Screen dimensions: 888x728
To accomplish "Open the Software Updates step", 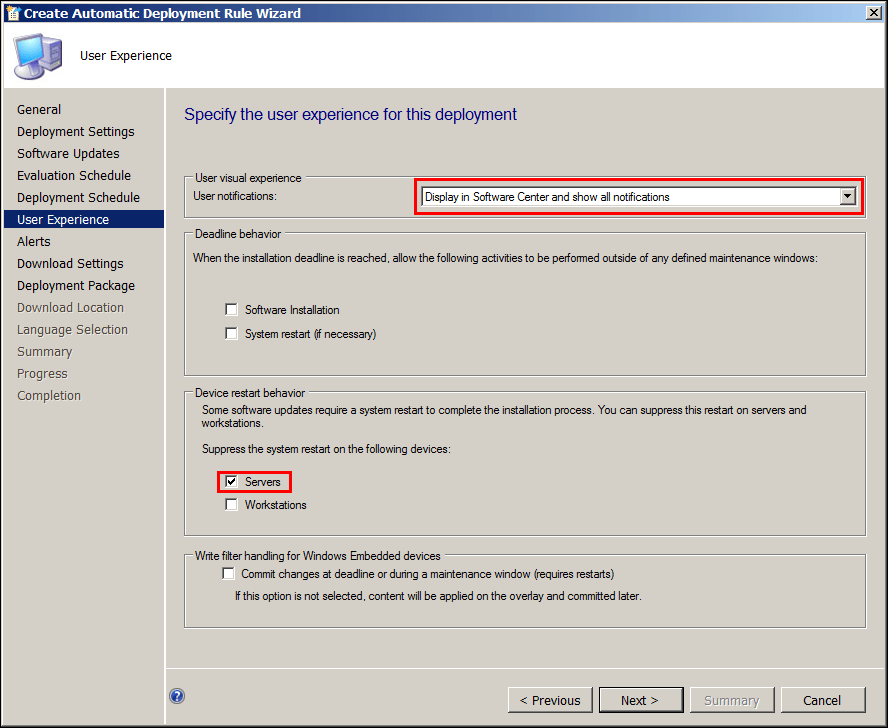I will [68, 154].
